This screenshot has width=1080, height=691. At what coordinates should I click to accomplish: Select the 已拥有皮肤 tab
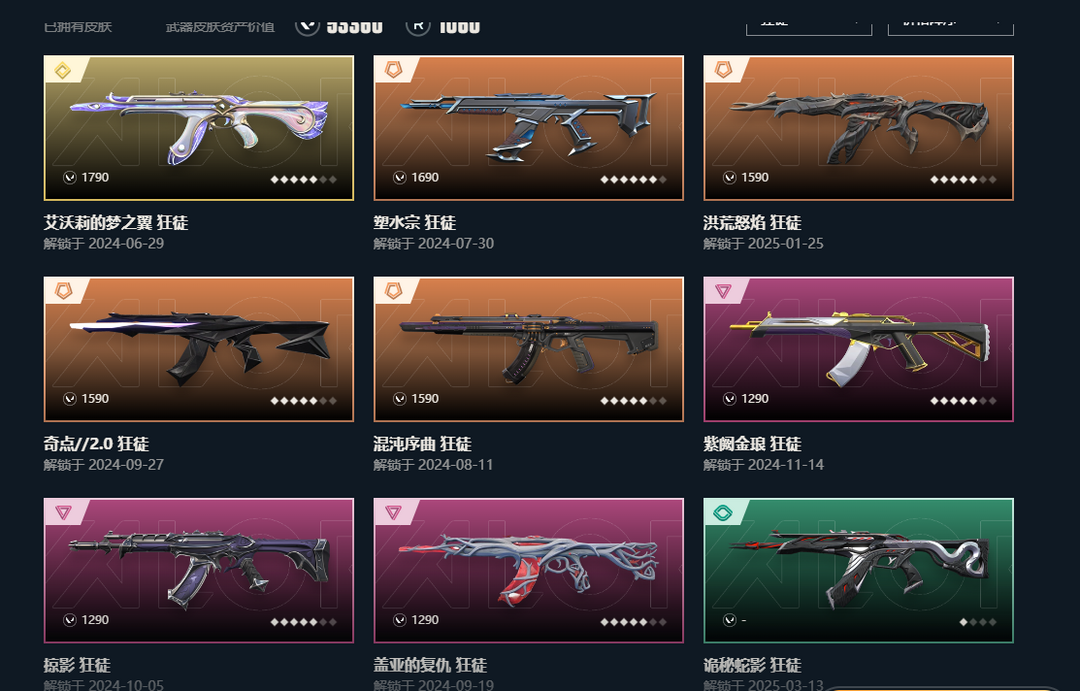78,27
